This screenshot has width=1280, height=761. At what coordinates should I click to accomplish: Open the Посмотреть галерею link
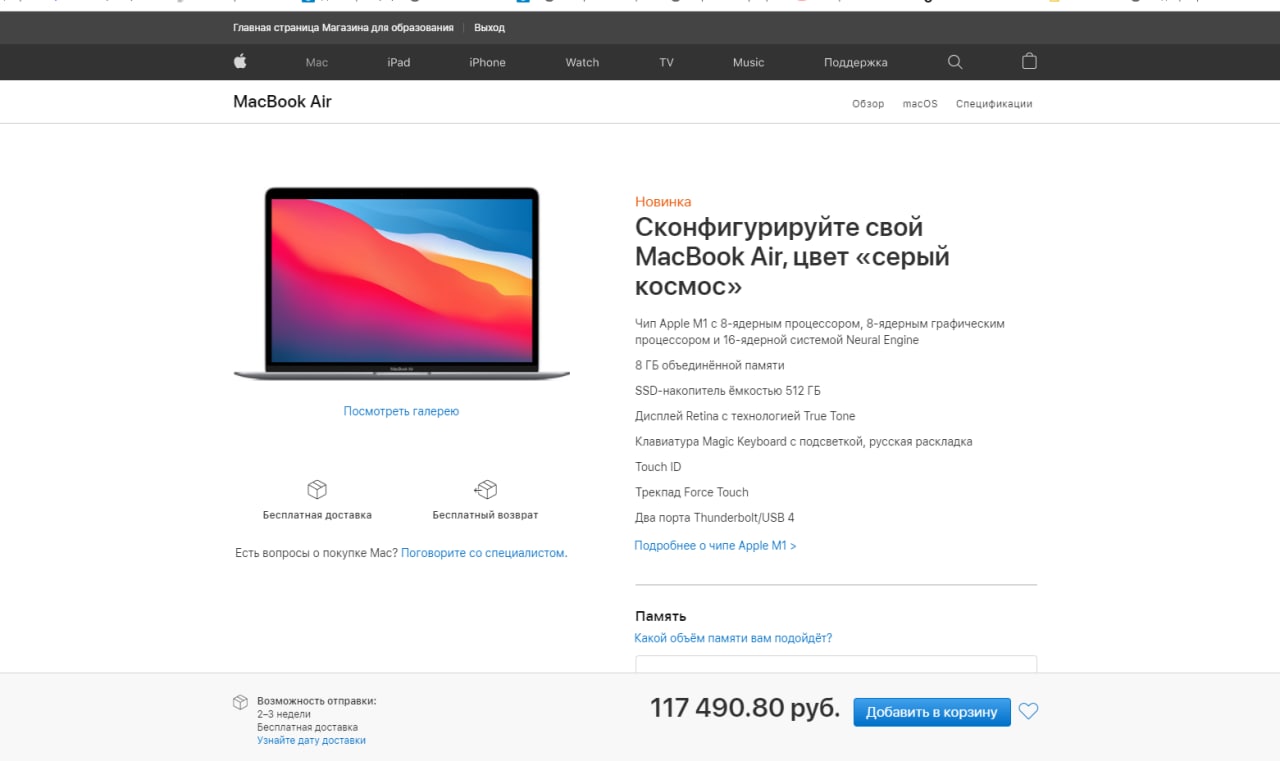click(401, 411)
